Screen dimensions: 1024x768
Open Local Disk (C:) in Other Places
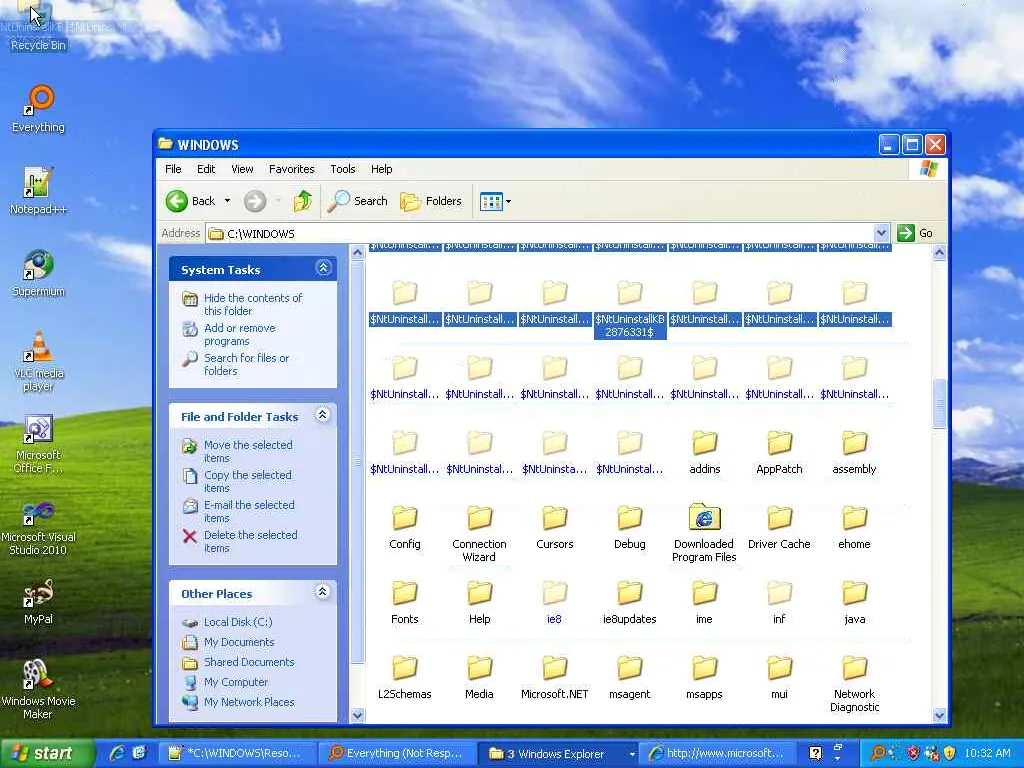coord(238,622)
